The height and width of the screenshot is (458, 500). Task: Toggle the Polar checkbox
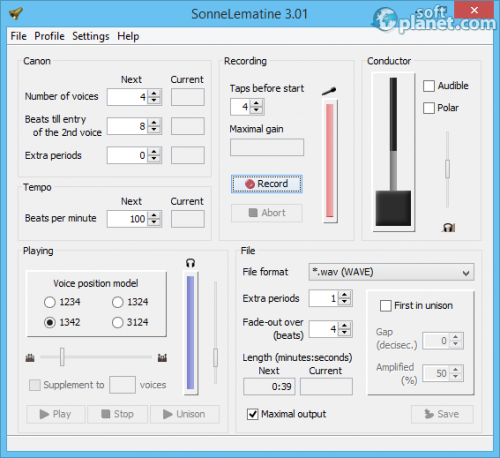(x=429, y=108)
